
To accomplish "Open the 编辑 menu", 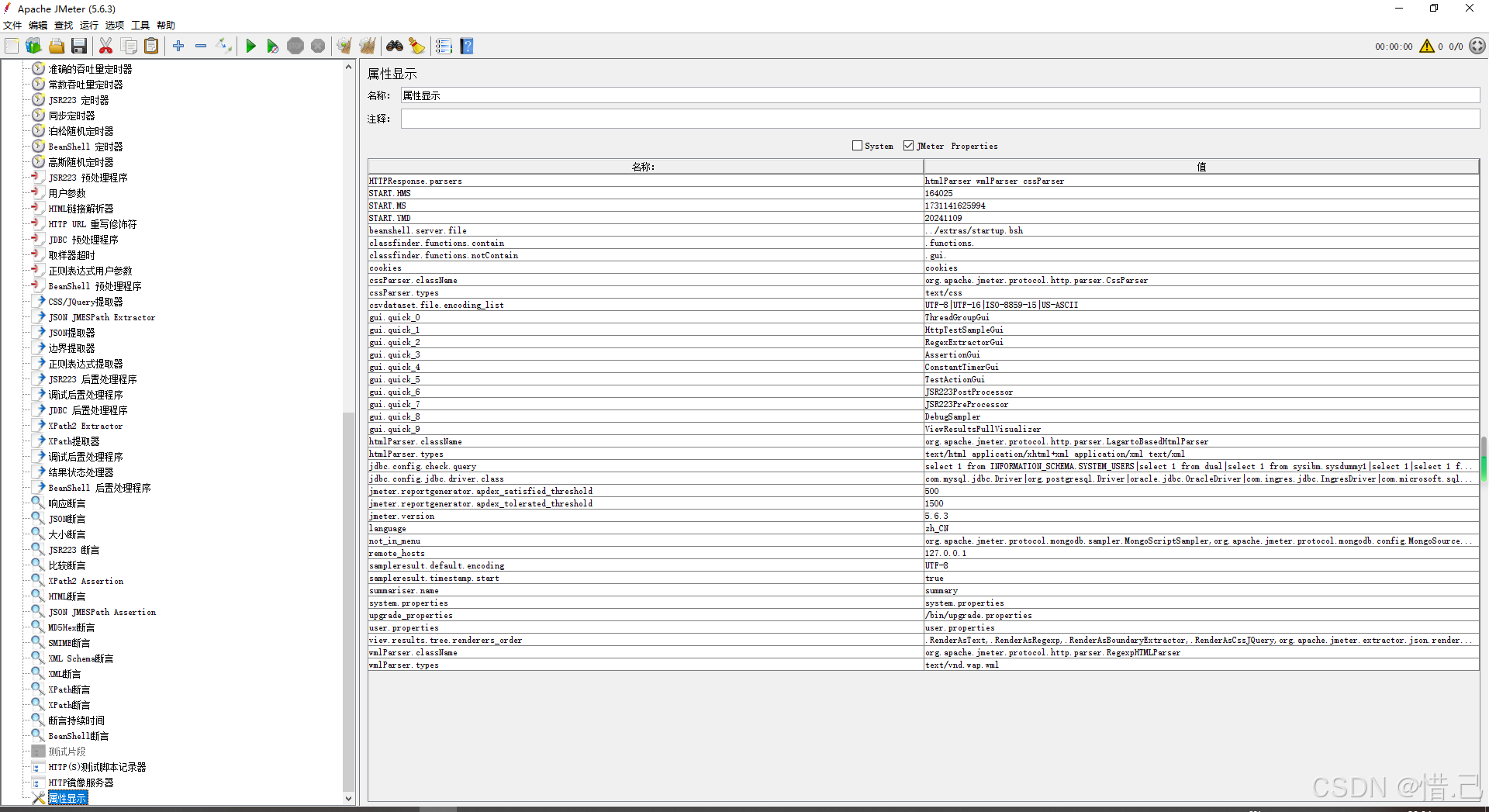I will [38, 25].
